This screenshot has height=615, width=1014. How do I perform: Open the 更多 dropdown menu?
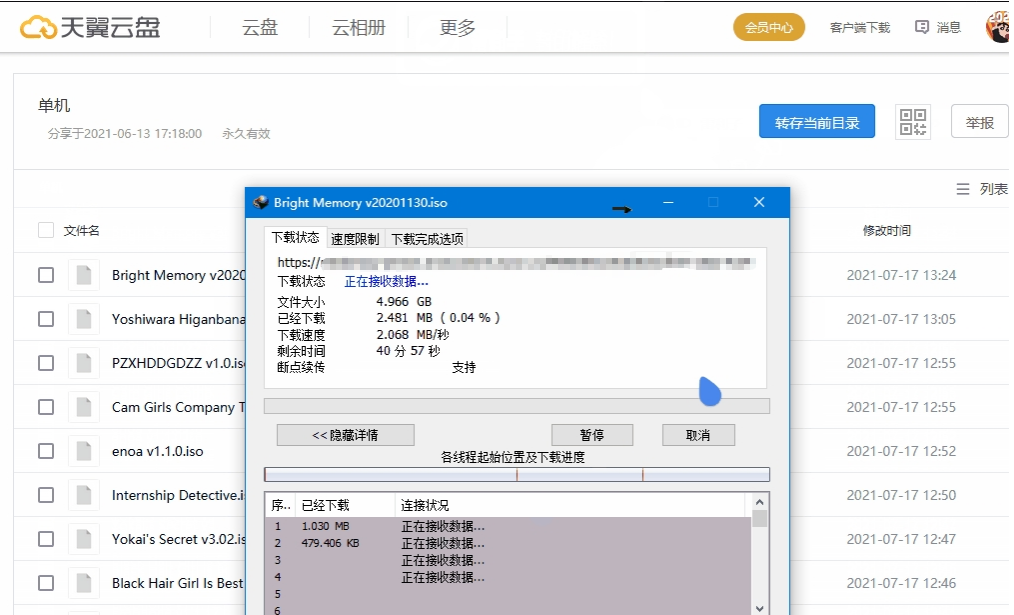point(456,27)
